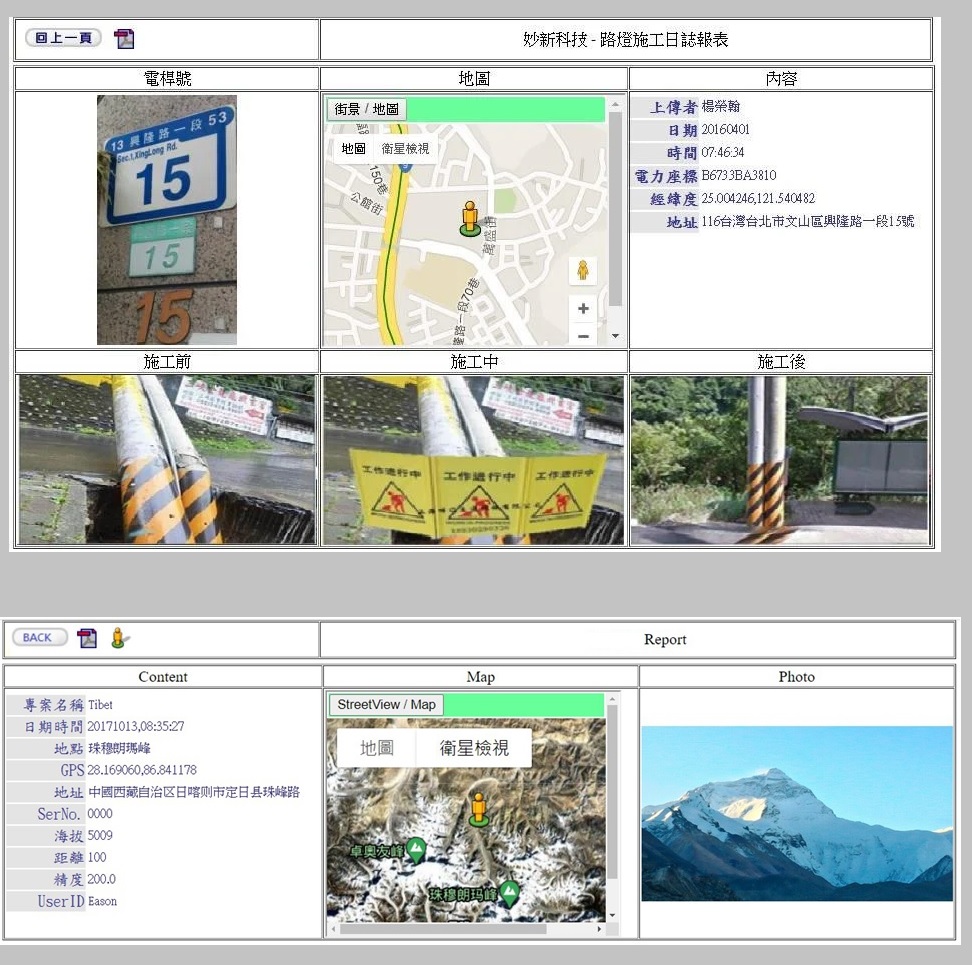The width and height of the screenshot is (972, 965).
Task: Select the 卓奧友峰 mountain marker on the map
Action: pos(416,850)
